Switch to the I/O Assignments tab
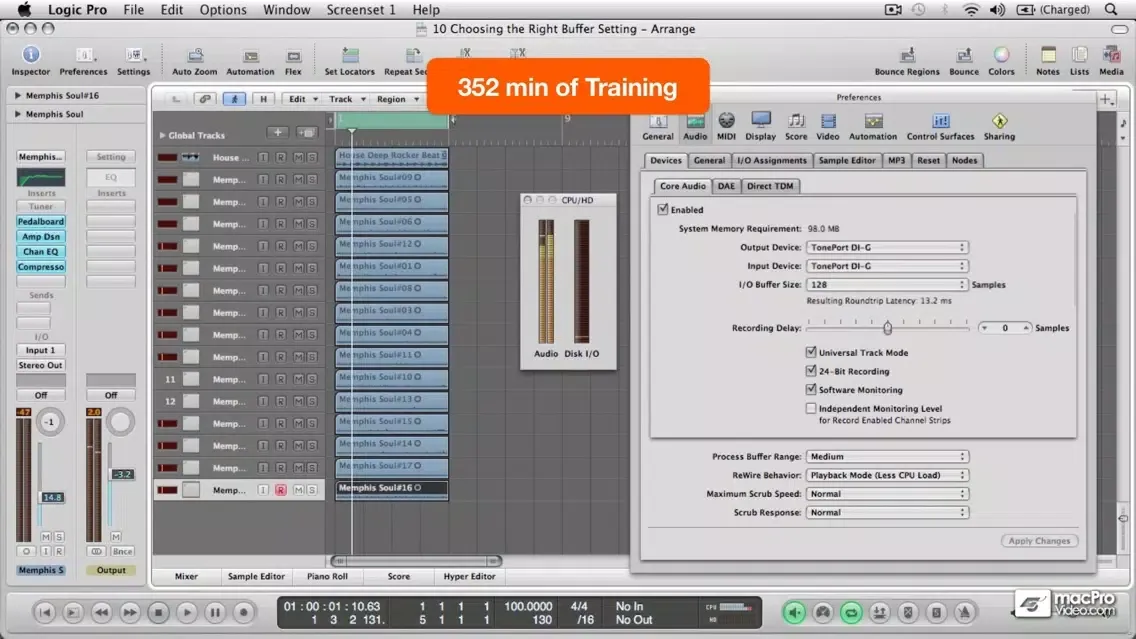Viewport: 1136px width, 639px height. click(x=772, y=160)
